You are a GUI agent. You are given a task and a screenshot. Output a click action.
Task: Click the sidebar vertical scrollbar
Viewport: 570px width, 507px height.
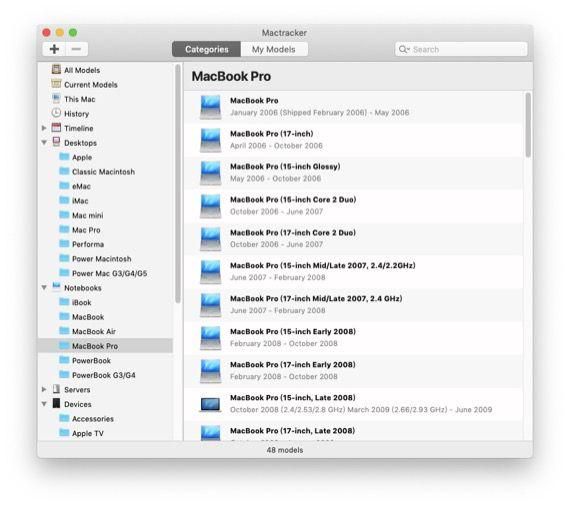pos(178,184)
